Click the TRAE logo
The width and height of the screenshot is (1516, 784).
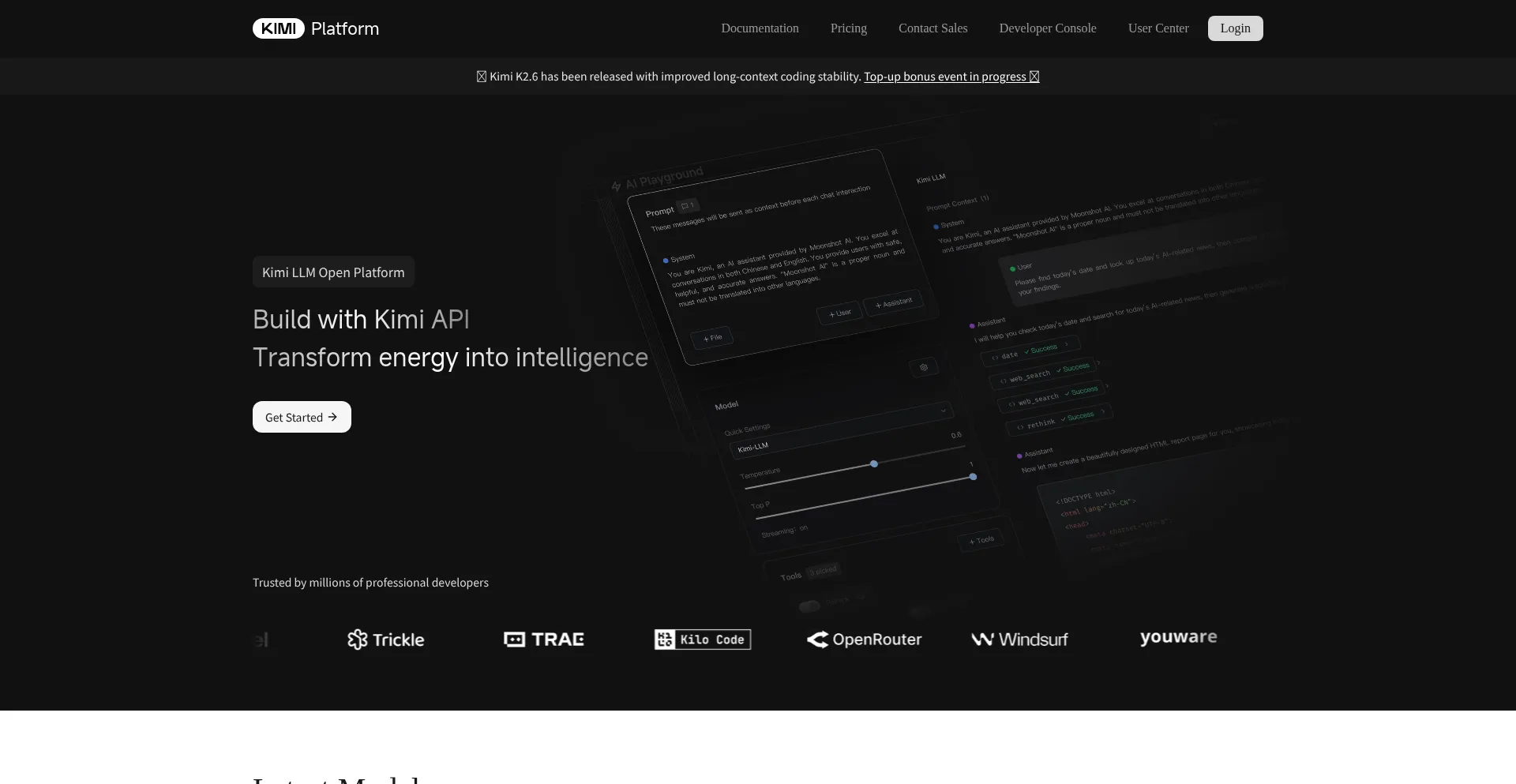click(544, 640)
